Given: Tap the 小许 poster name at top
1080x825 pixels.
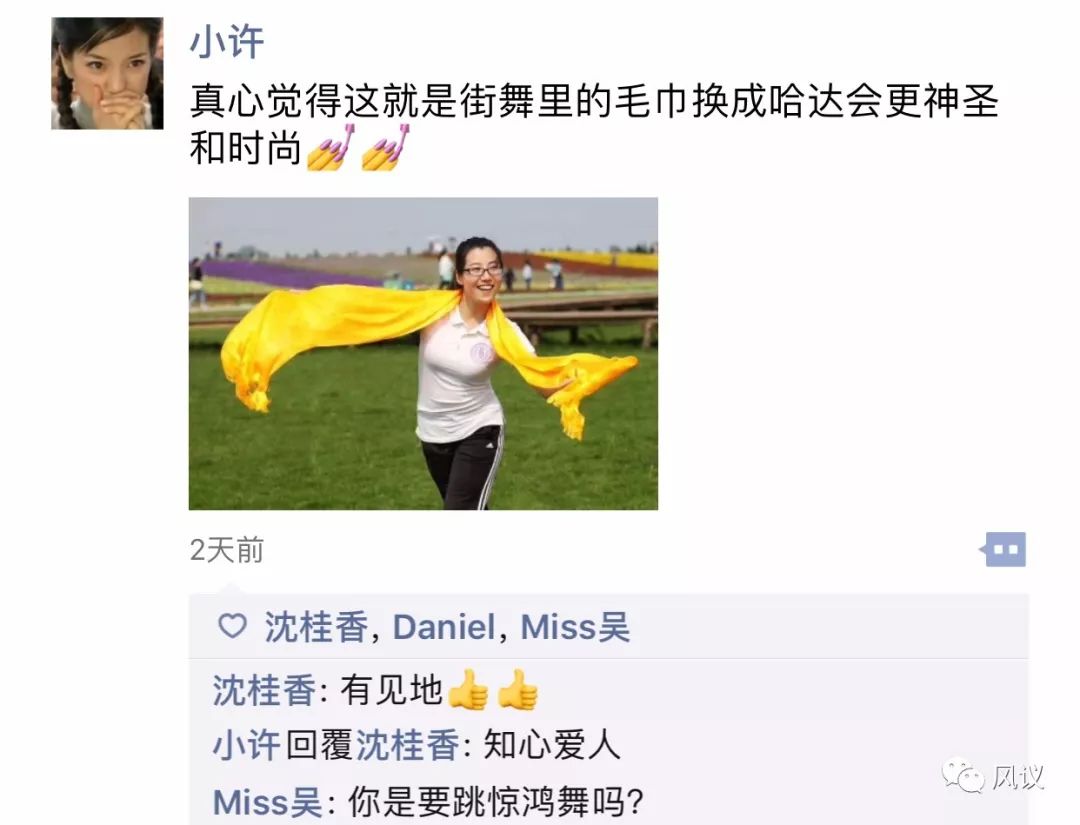Looking at the screenshot, I should [x=227, y=42].
